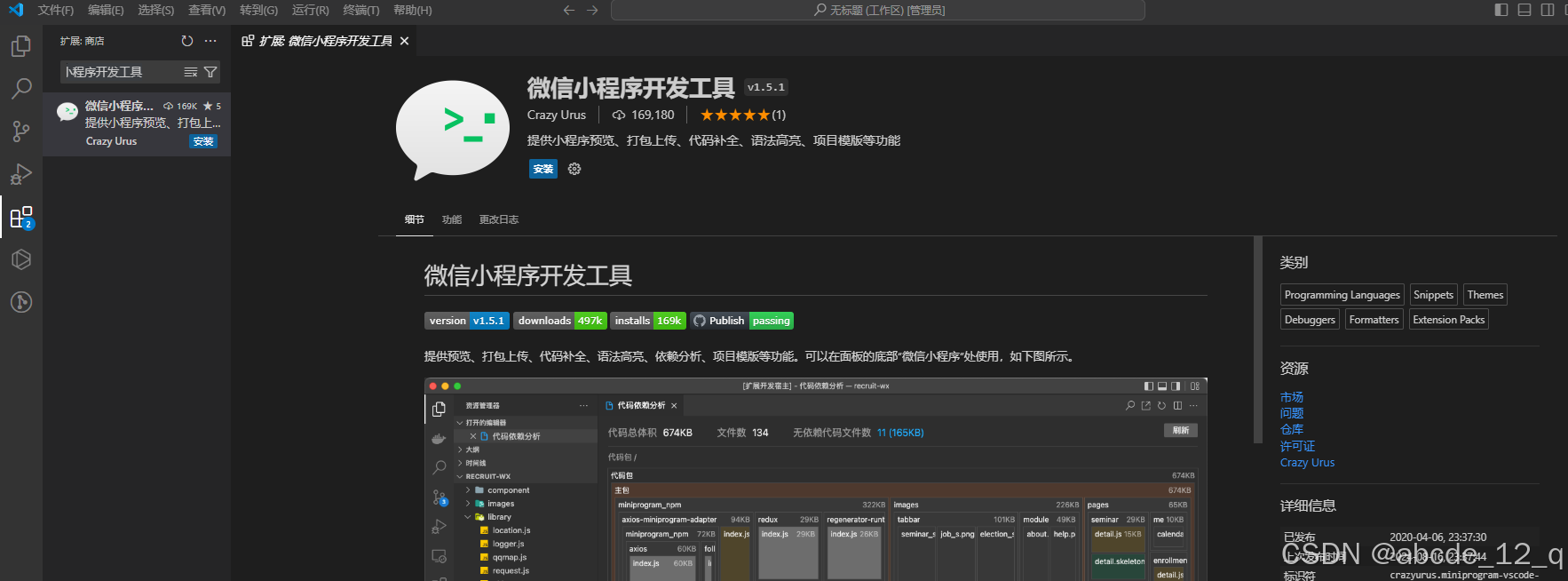
Task: Select the Debuggers category
Action: pyautogui.click(x=1310, y=320)
